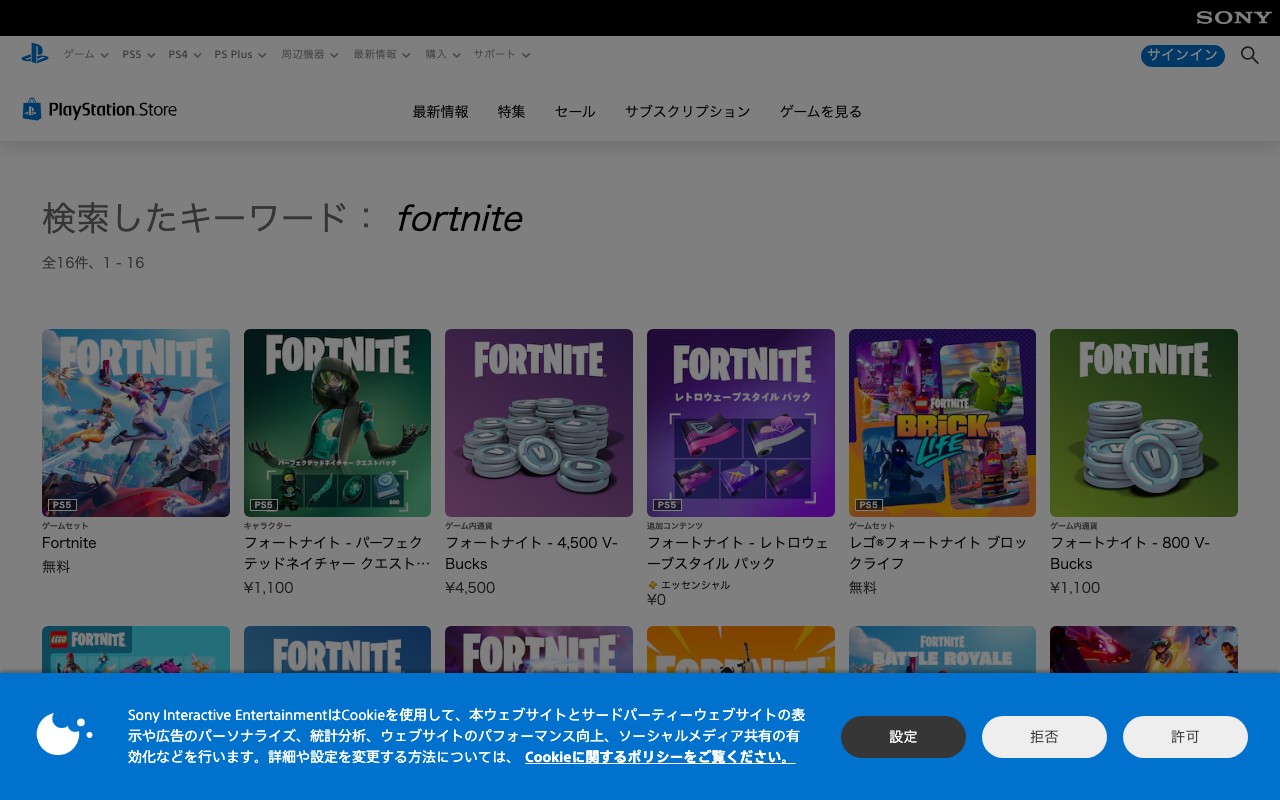
Task: Click the SONY logo
Action: point(1234,18)
